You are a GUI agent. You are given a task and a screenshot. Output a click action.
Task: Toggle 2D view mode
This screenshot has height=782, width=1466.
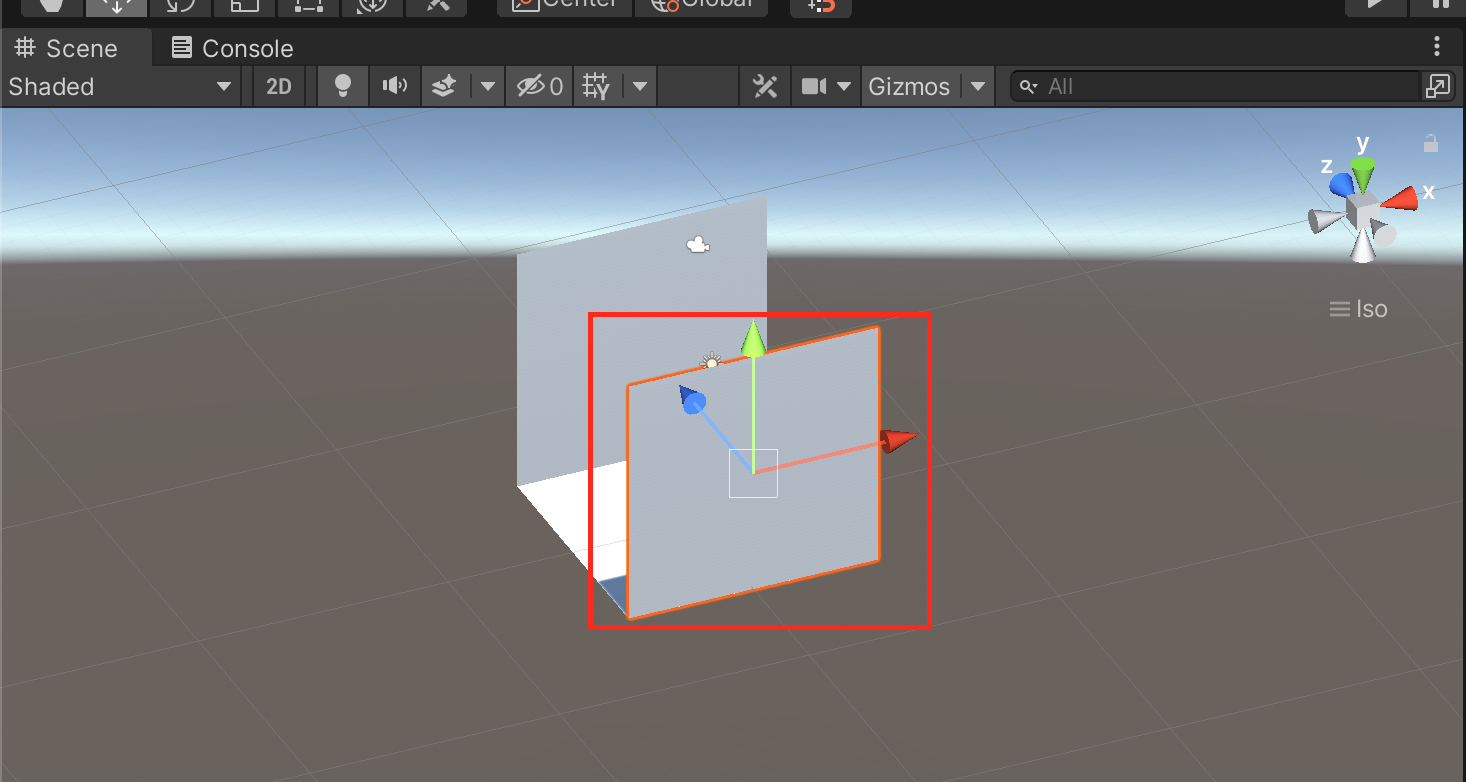pos(279,87)
